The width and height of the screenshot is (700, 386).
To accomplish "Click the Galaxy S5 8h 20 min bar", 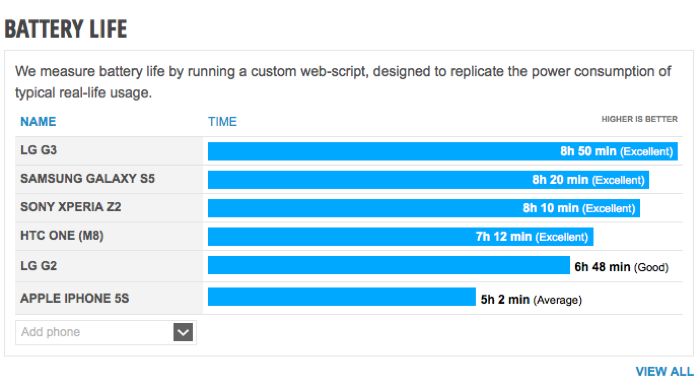I will pos(429,180).
